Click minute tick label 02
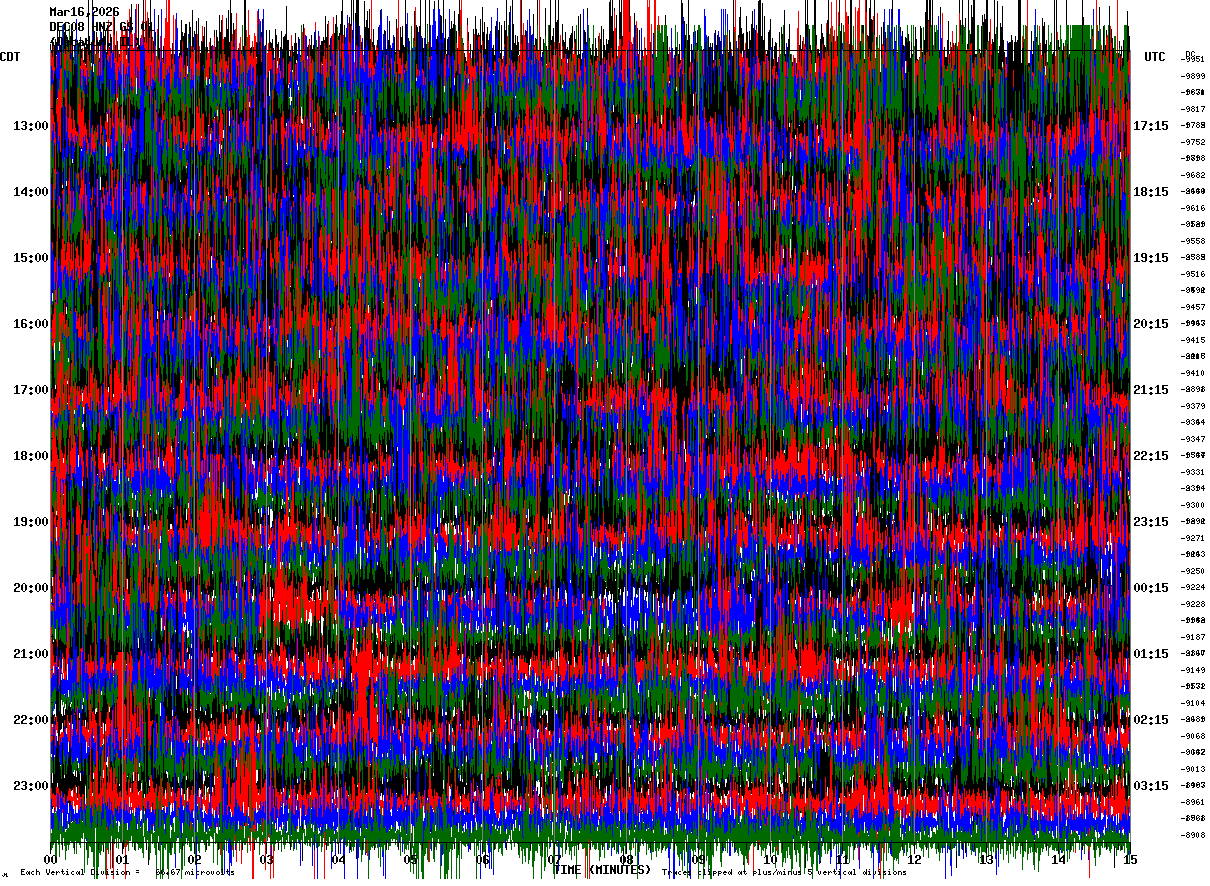This screenshot has width=1210, height=886. 195,860
